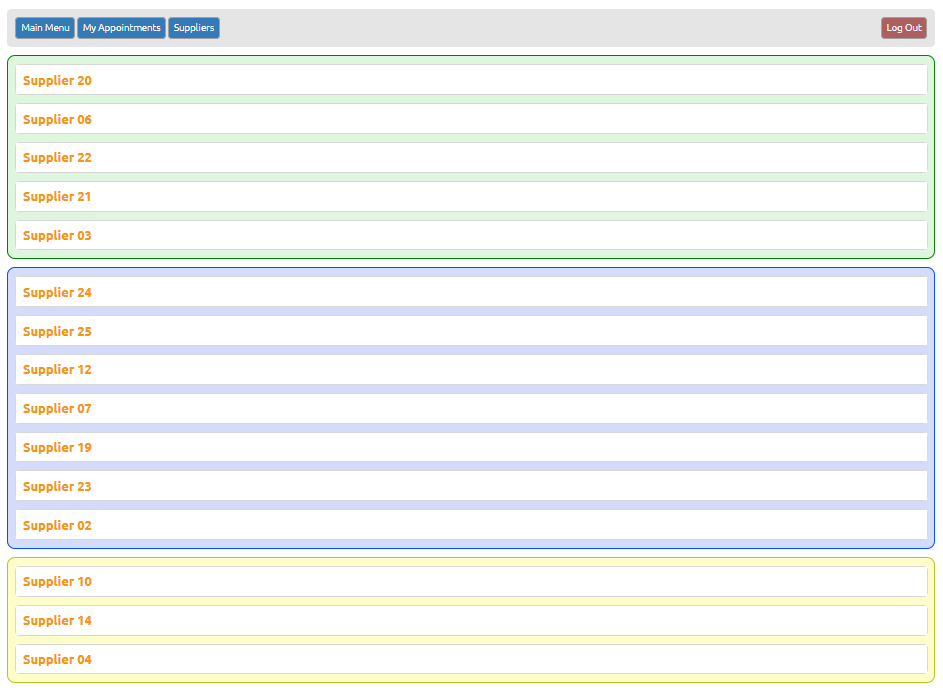Select Supplier 02 entry
This screenshot has height=697, width=943.
(471, 526)
